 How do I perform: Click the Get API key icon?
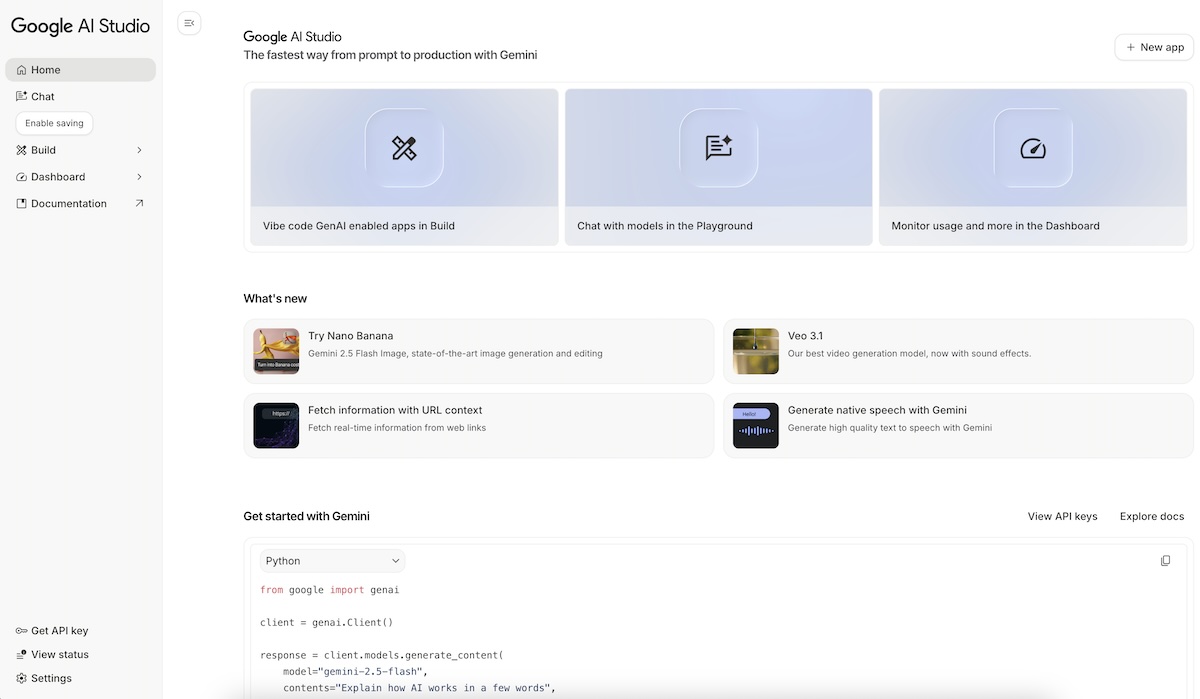point(21,630)
